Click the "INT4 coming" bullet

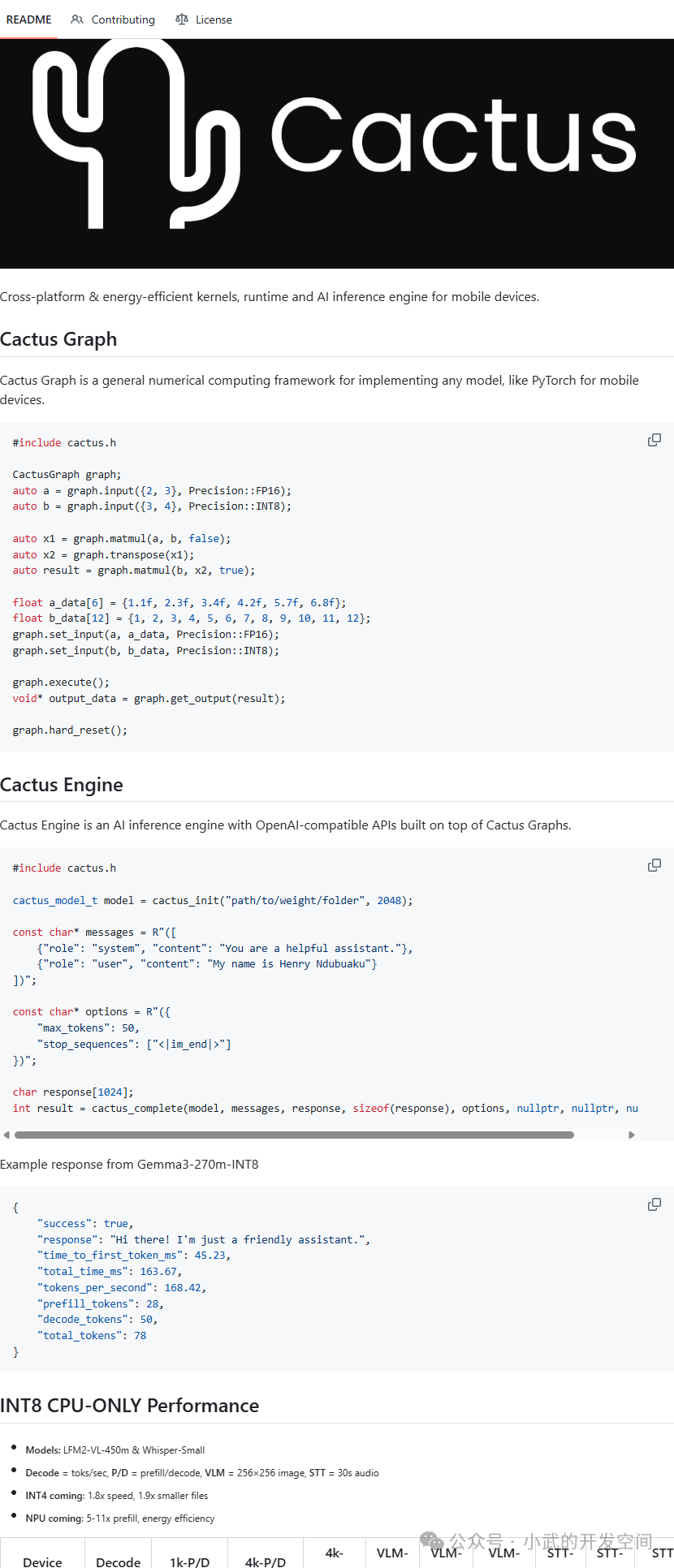[117, 1496]
